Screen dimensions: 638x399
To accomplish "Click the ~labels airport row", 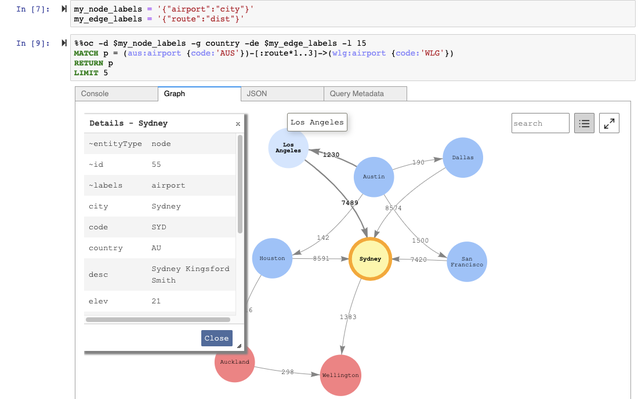I will click(x=160, y=185).
